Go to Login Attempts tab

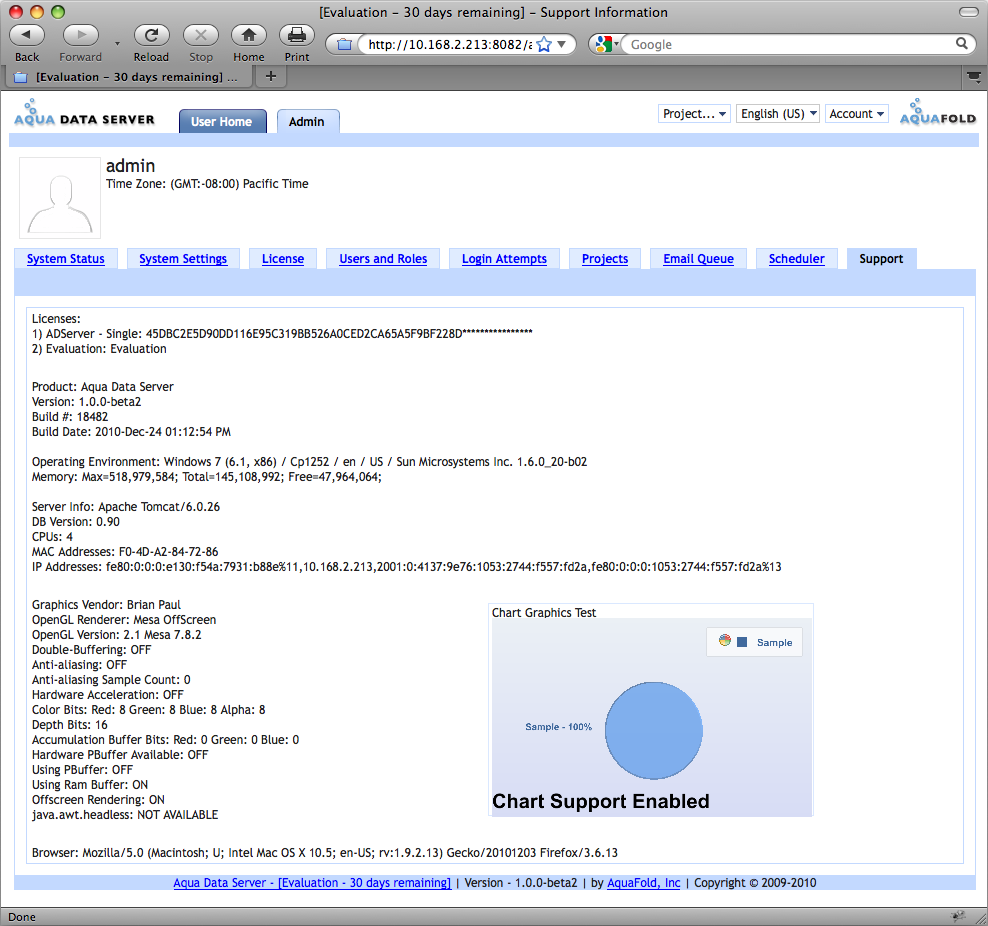click(x=504, y=259)
